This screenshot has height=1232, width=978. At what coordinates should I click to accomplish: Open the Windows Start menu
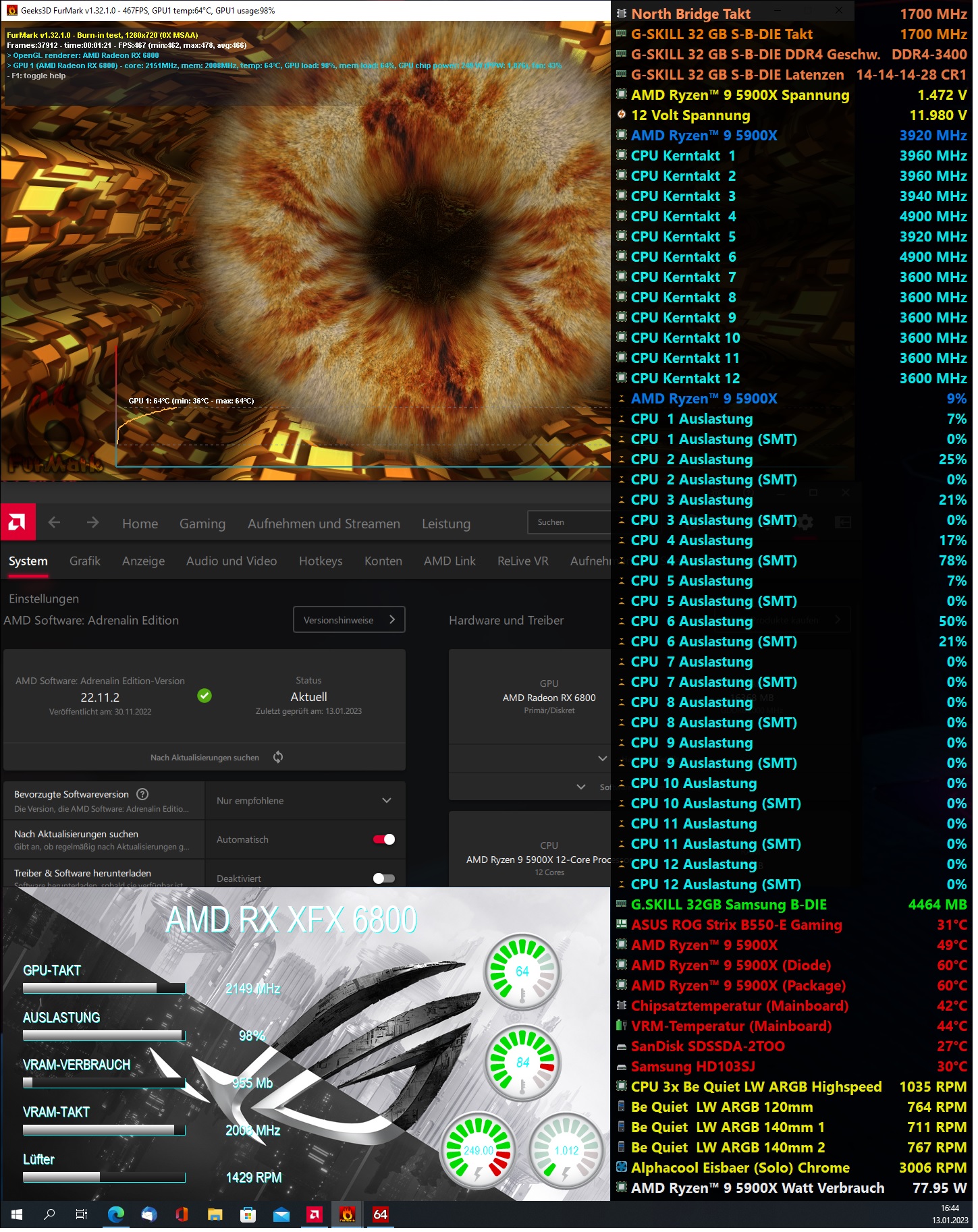pos(17,1215)
